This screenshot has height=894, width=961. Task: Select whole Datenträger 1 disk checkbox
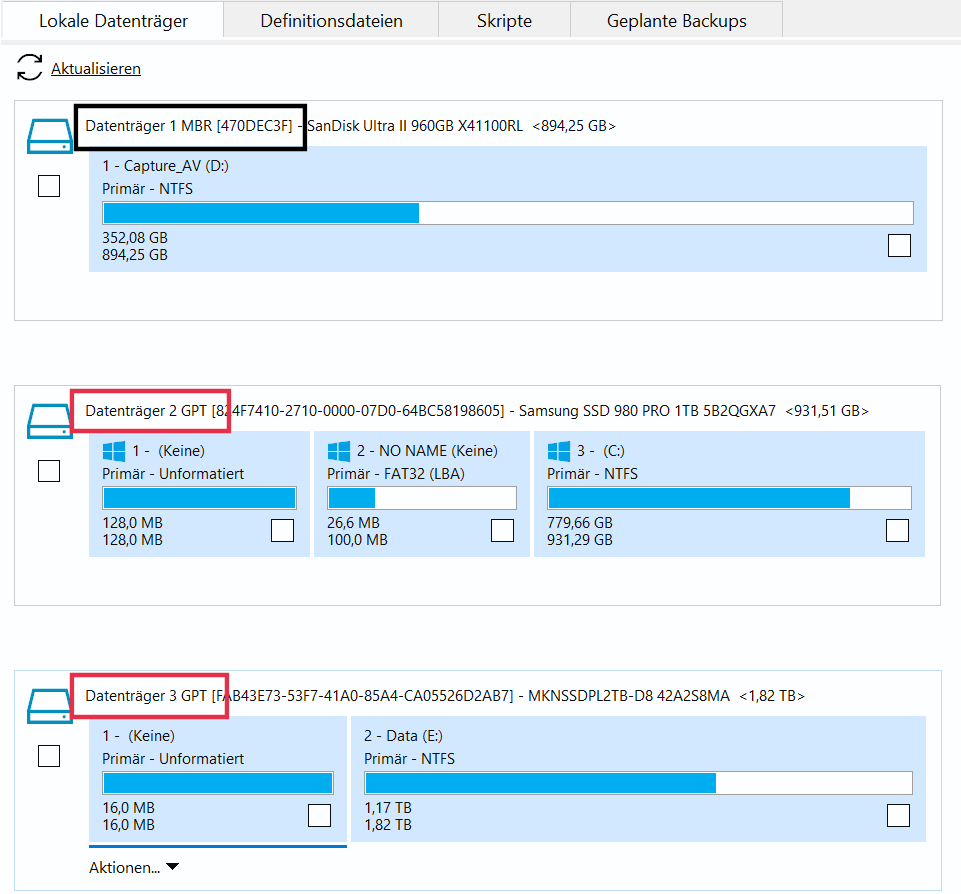pyautogui.click(x=49, y=186)
